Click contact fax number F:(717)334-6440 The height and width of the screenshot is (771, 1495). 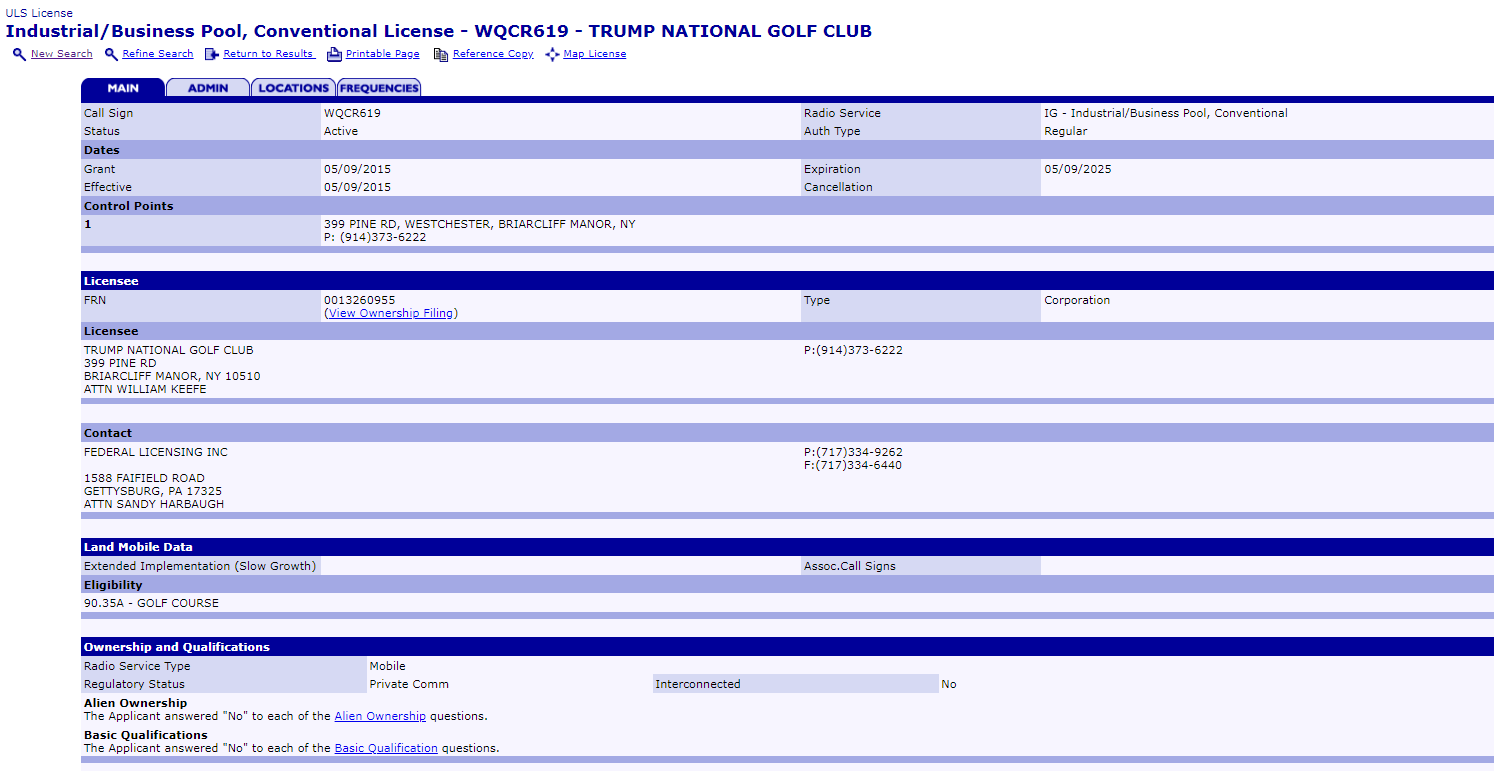pyautogui.click(x=853, y=465)
